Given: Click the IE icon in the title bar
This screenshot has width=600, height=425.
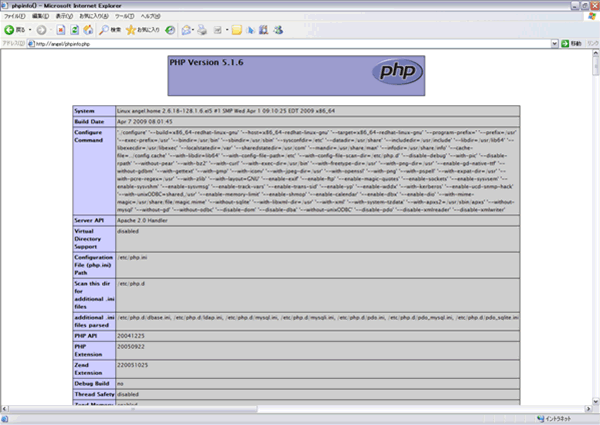Looking at the screenshot, I should point(5,5).
